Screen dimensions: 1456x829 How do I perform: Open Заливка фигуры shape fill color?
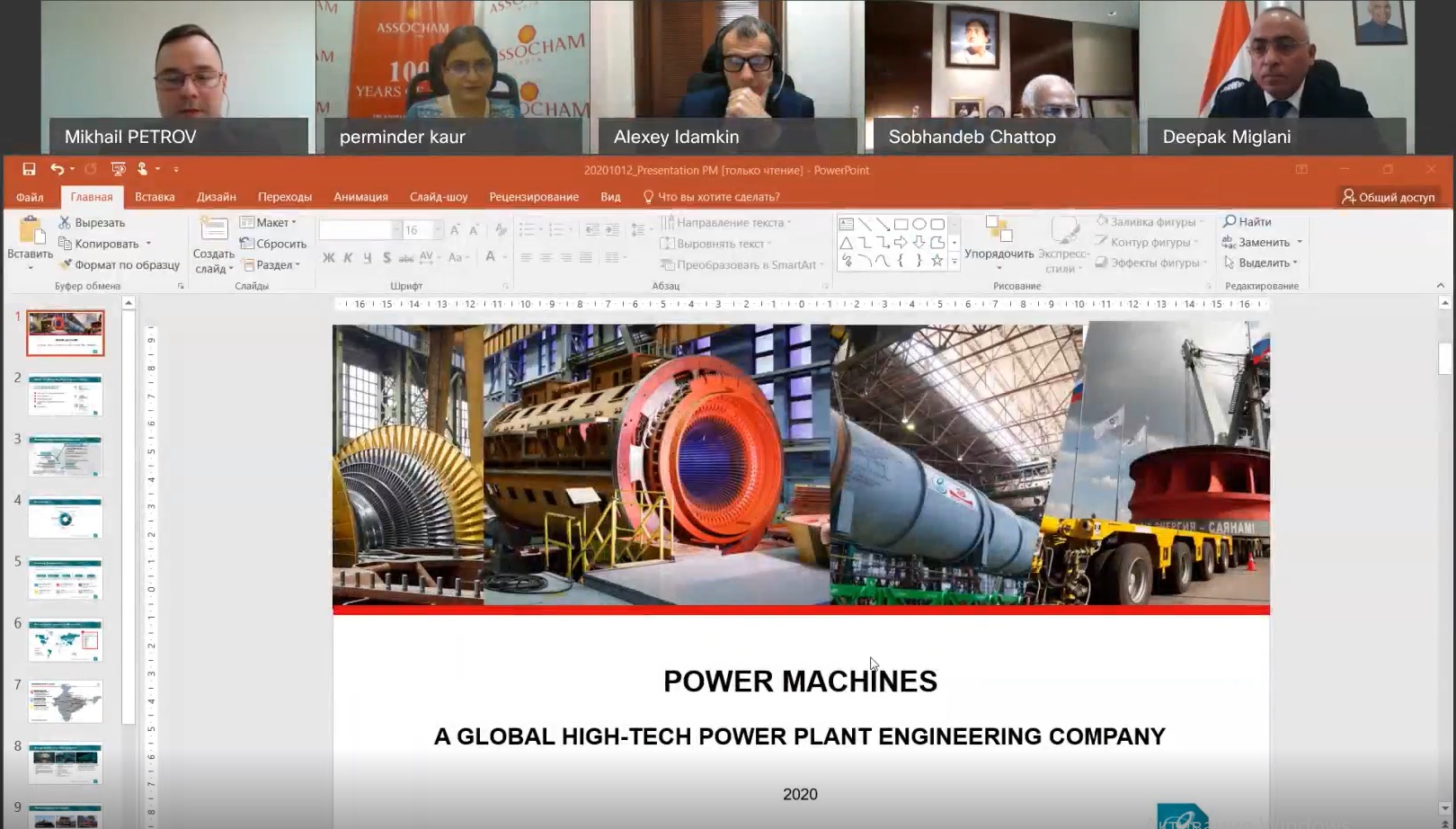[x=1150, y=221]
